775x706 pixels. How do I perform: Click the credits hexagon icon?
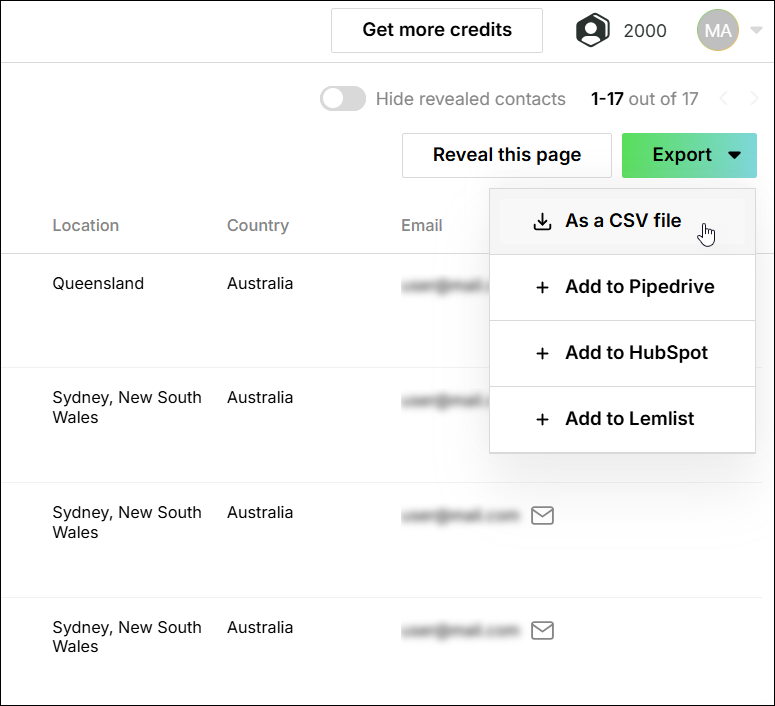[x=593, y=30]
